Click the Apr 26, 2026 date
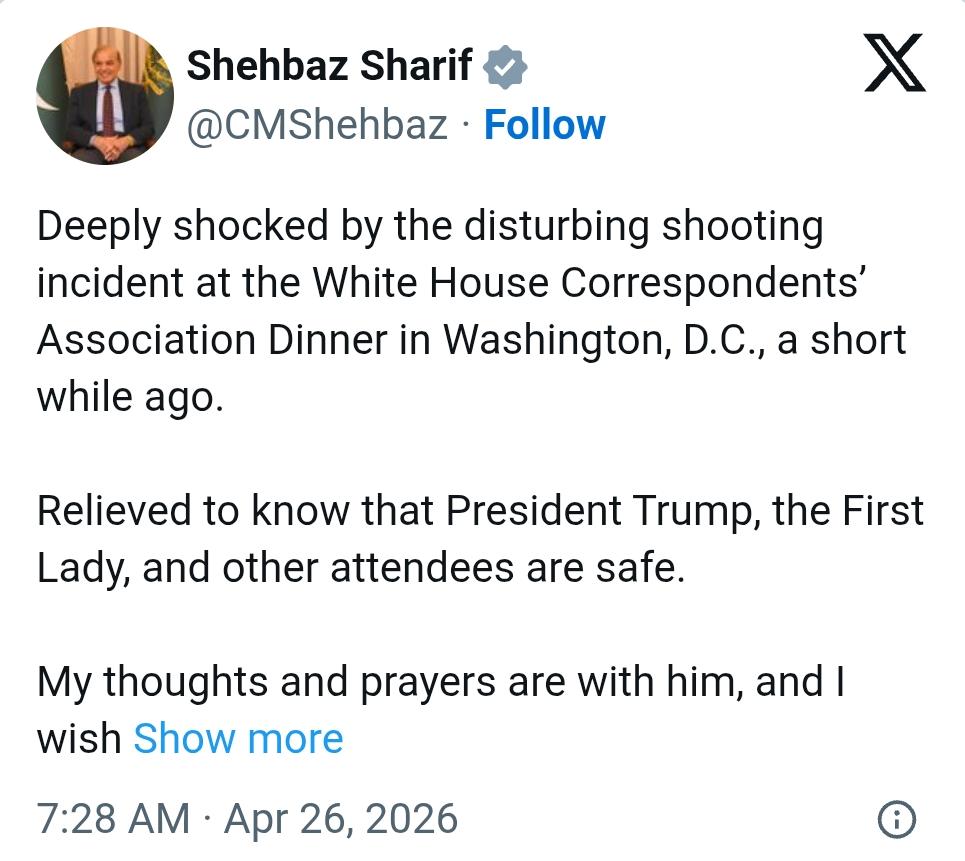 [341, 820]
